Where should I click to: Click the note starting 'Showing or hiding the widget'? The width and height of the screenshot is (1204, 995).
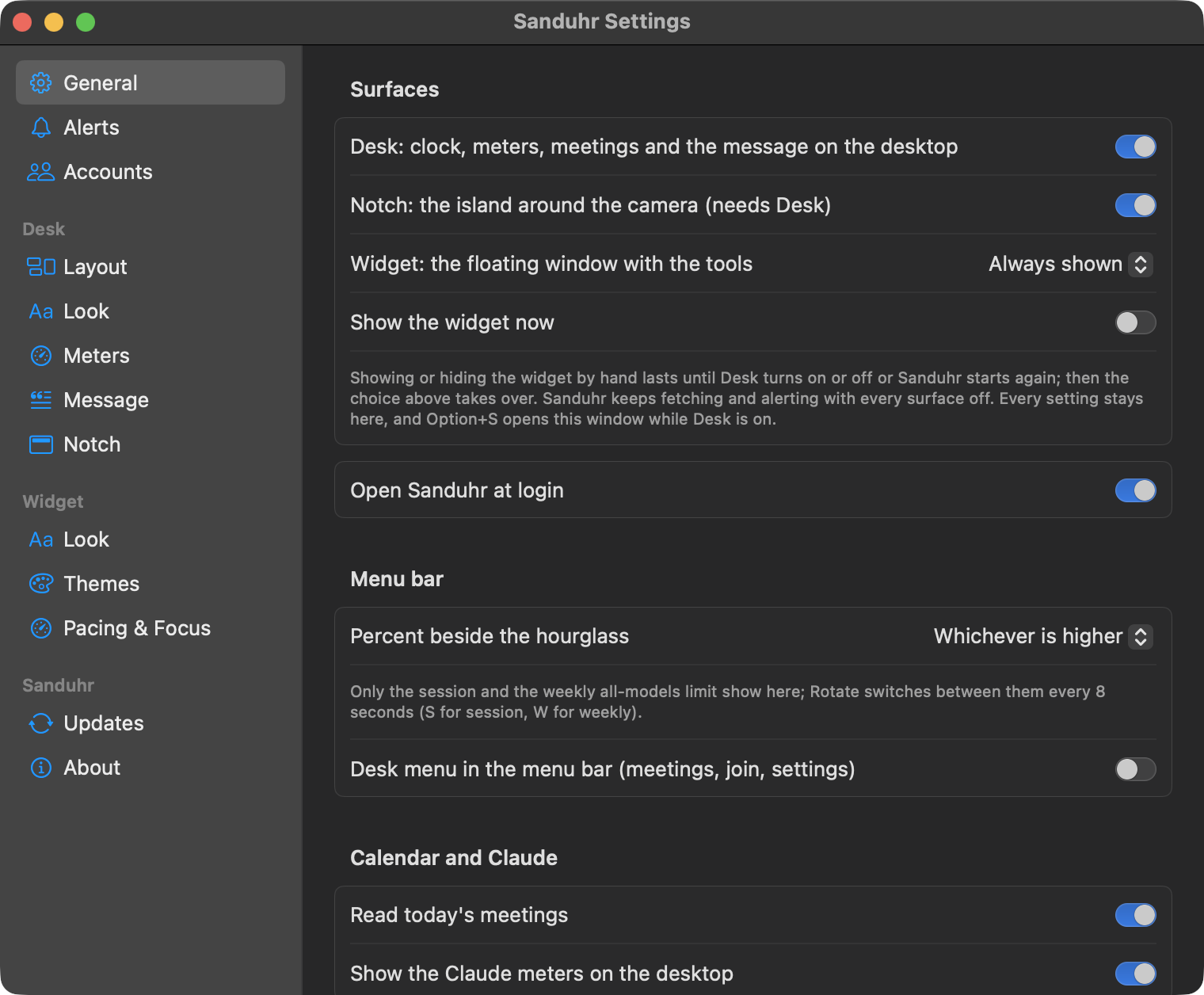pyautogui.click(x=746, y=398)
